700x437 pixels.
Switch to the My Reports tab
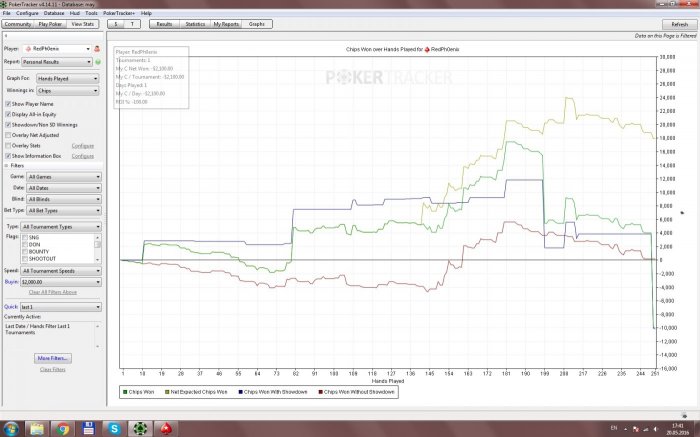click(226, 24)
